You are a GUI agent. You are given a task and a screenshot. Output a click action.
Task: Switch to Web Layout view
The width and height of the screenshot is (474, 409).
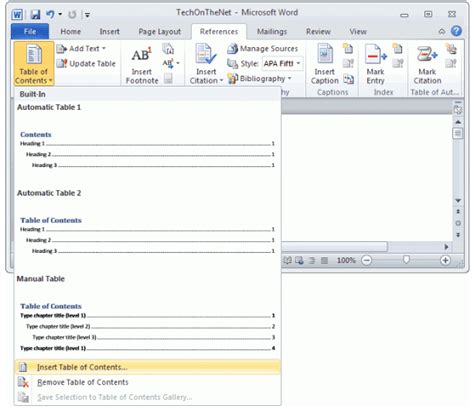click(299, 260)
